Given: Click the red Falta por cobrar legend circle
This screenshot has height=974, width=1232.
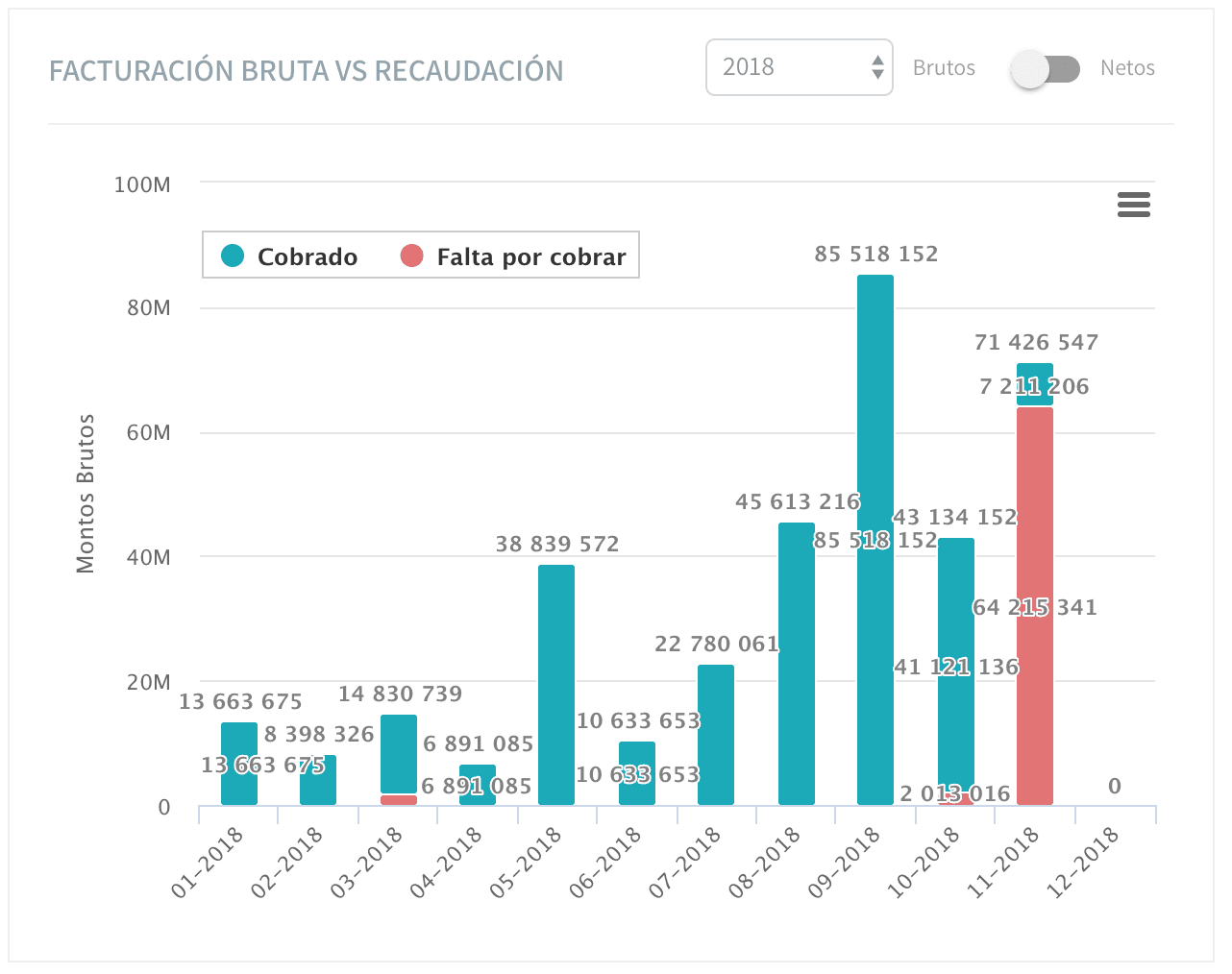Looking at the screenshot, I should 411,256.
